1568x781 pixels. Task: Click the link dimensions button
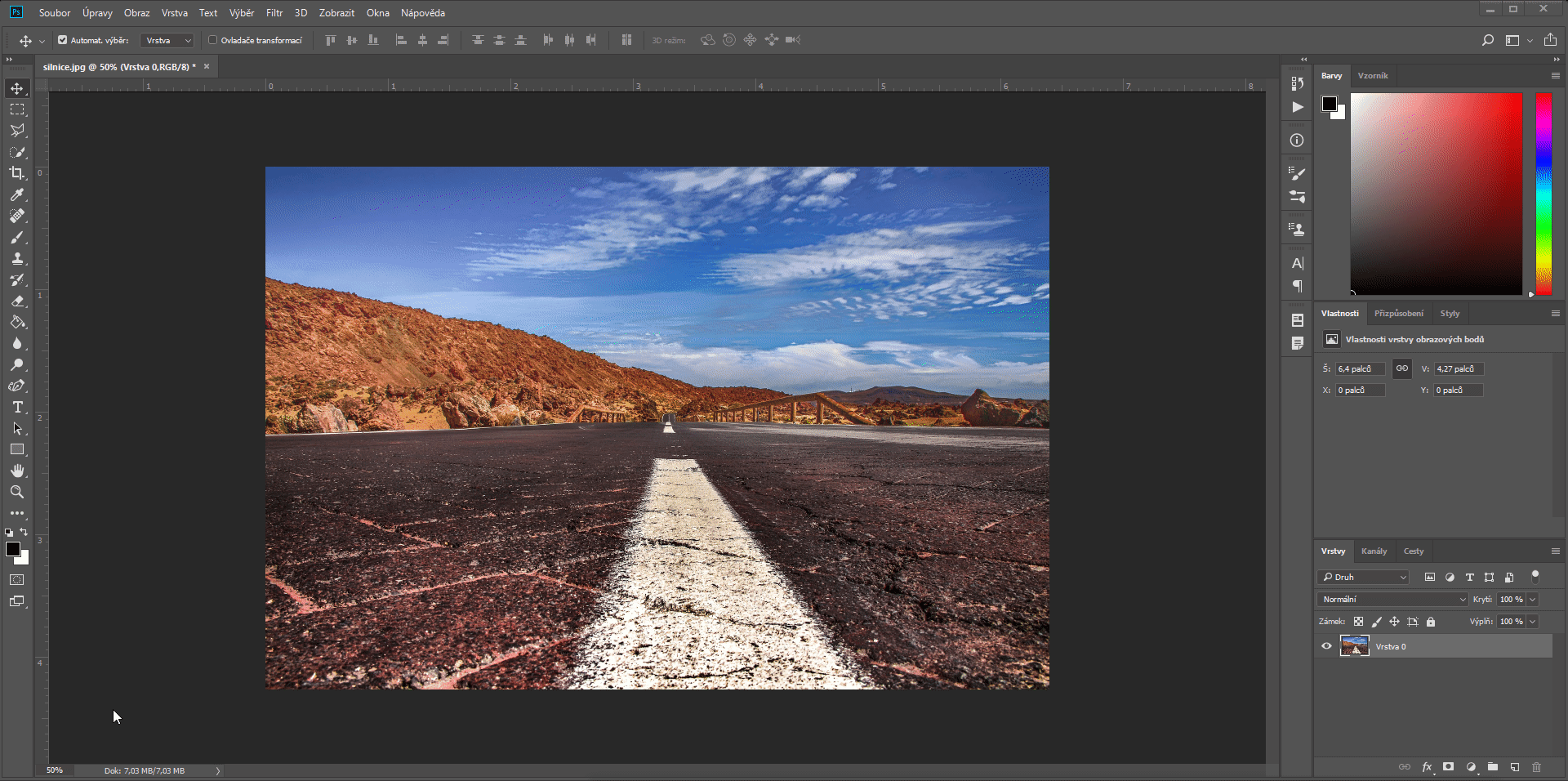pos(1401,368)
